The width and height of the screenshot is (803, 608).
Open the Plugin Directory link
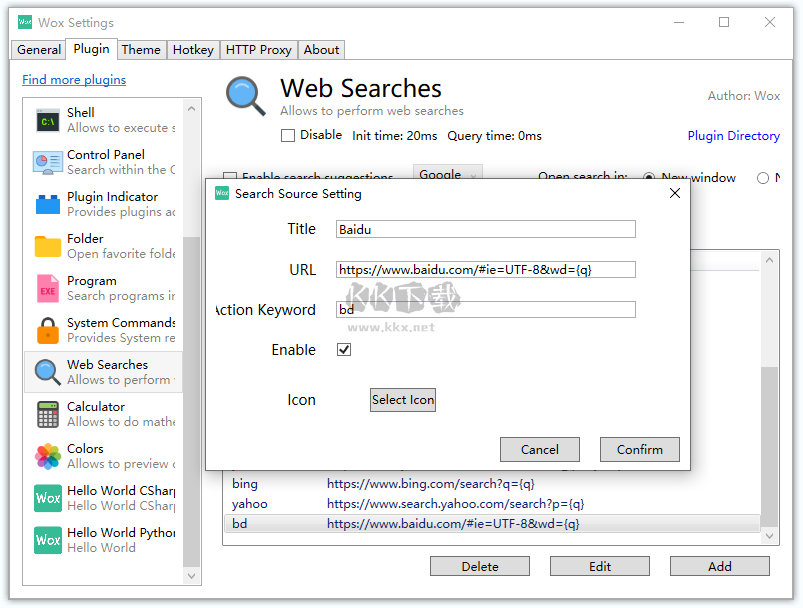pos(733,136)
